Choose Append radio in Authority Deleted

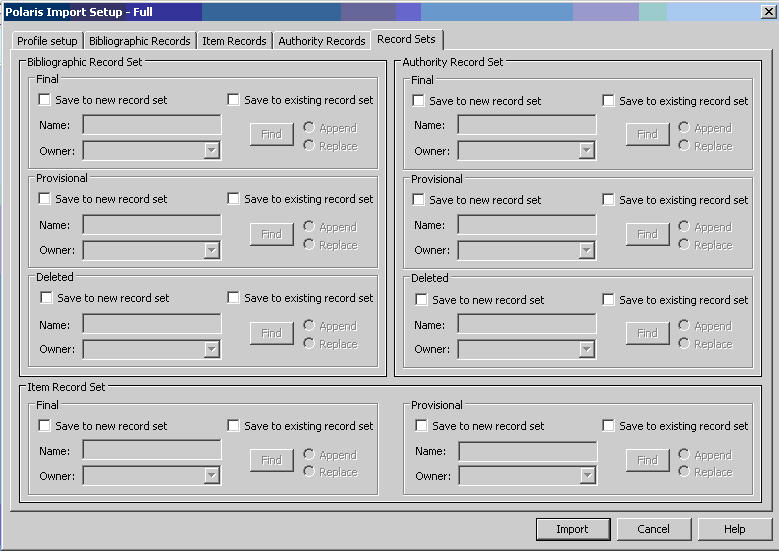(x=684, y=325)
